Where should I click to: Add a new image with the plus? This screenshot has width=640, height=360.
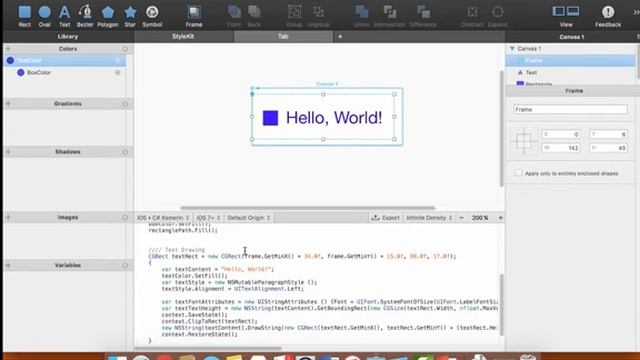8,218
